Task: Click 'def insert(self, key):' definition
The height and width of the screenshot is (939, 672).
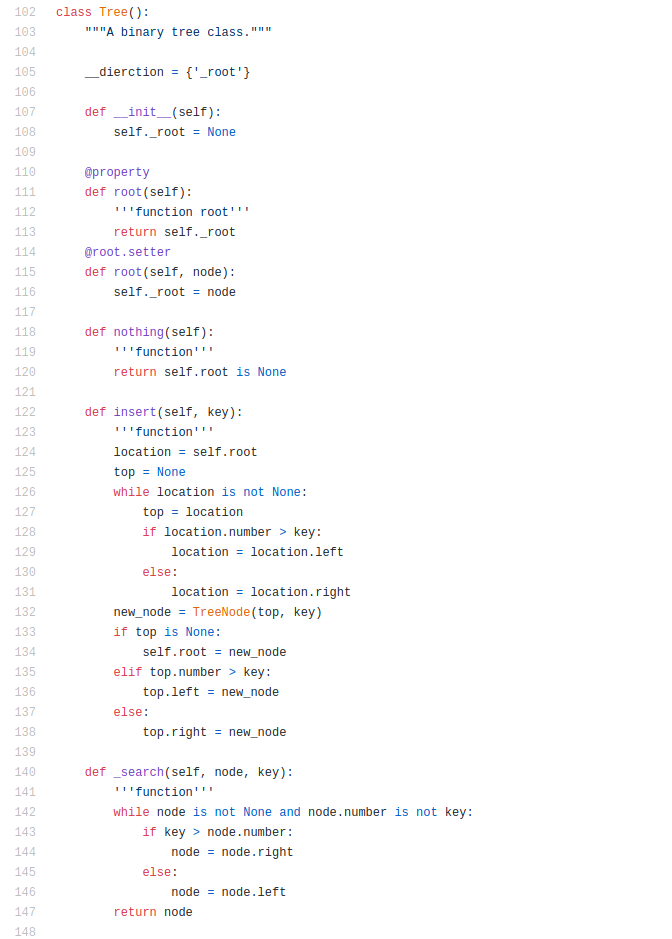Action: [x=164, y=412]
